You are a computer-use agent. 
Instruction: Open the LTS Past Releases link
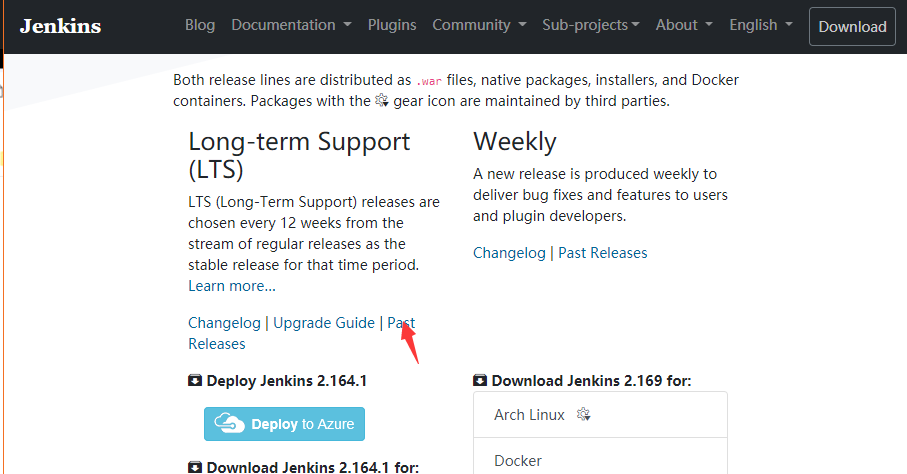click(x=401, y=323)
